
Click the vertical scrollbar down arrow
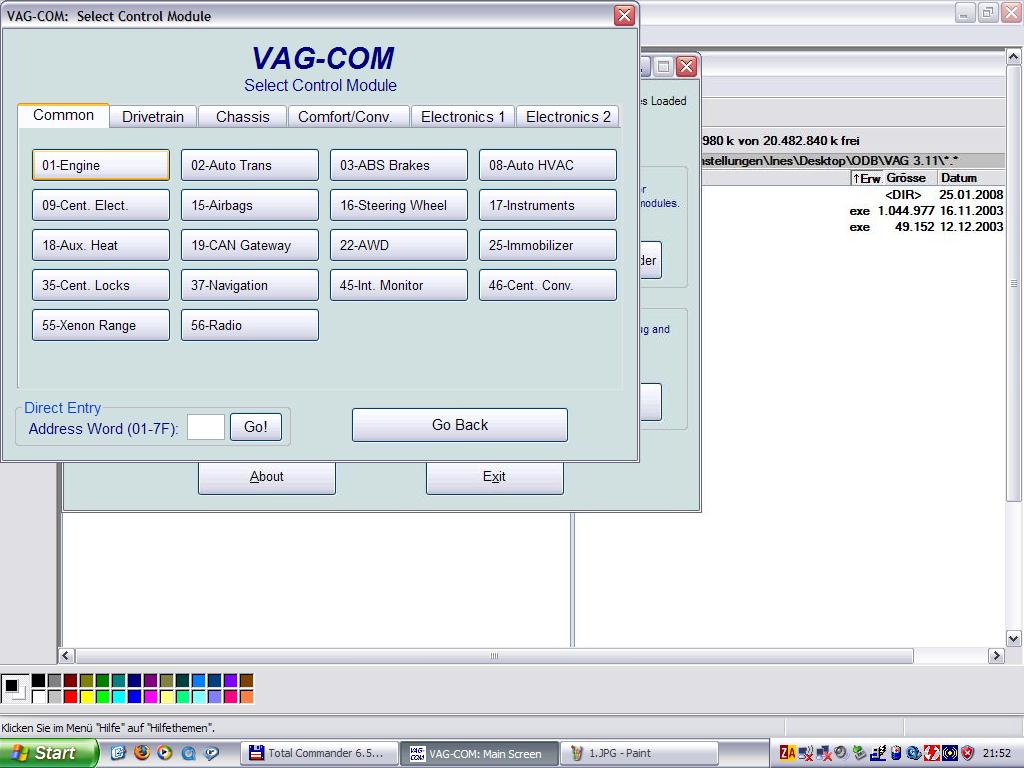click(x=1014, y=639)
